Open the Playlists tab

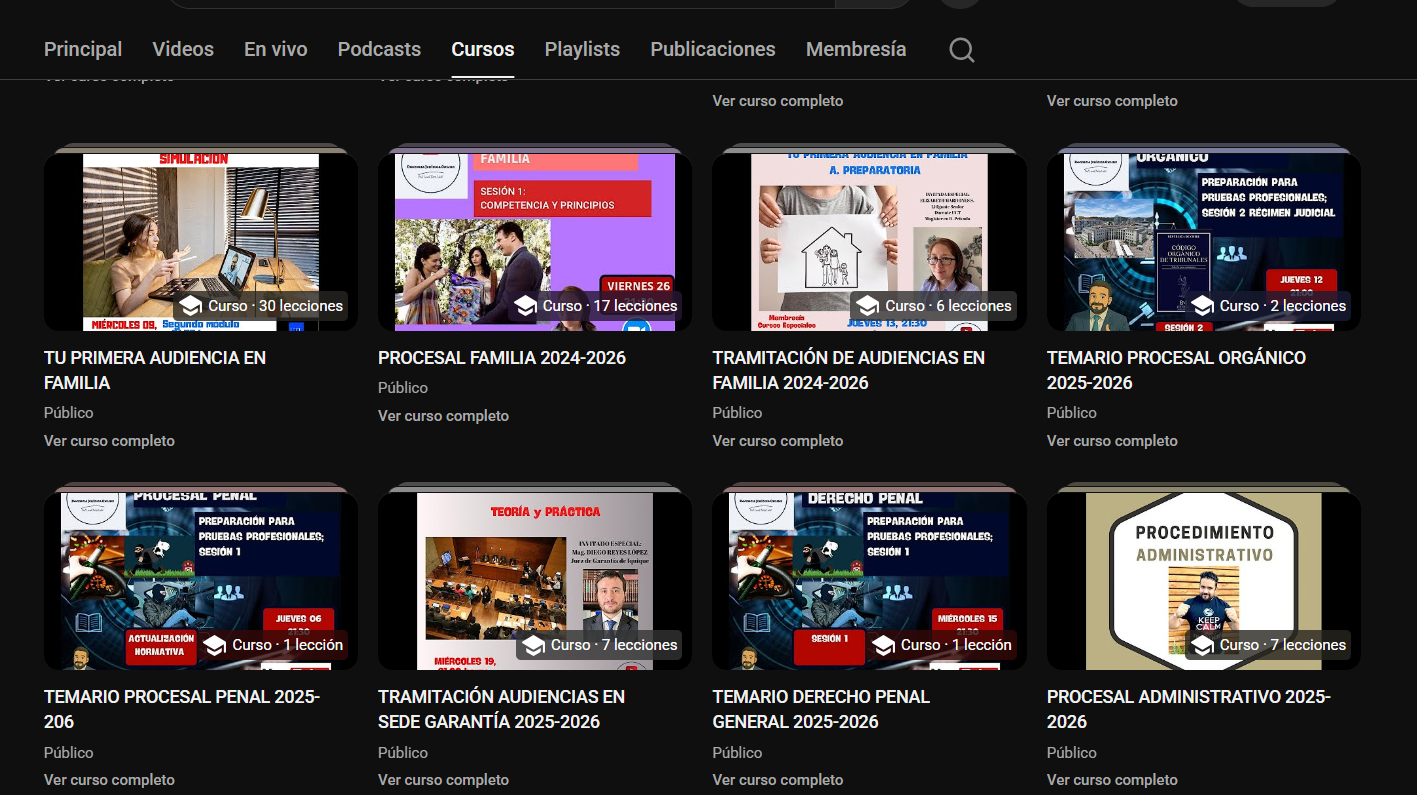pos(582,49)
